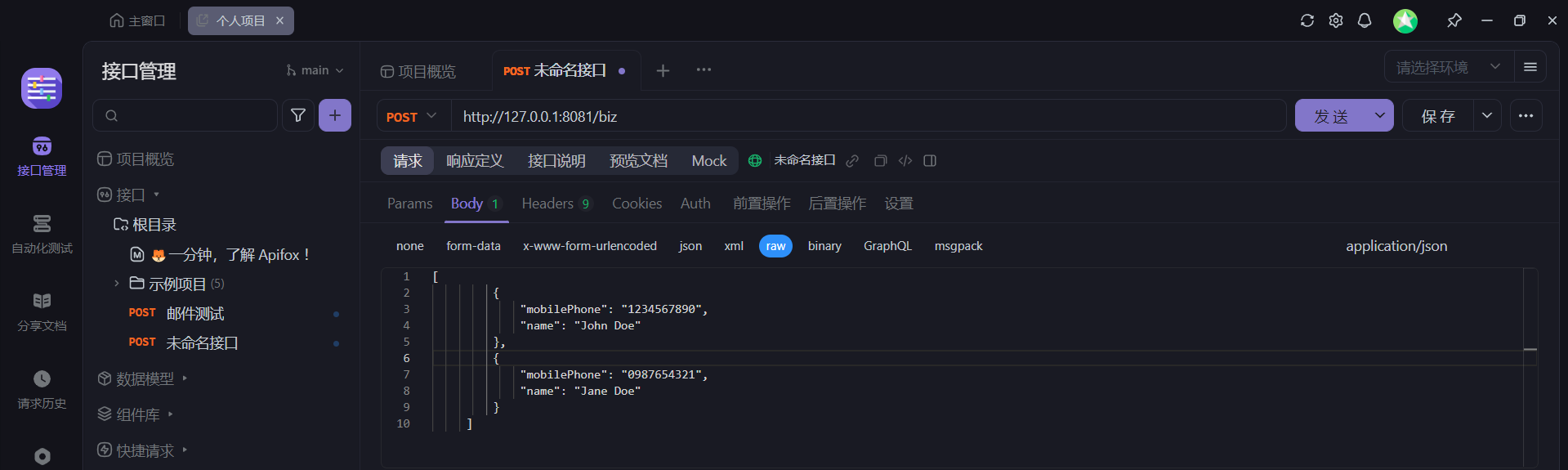Click the Apifox project logo in sidebar
This screenshot has height=470, width=1568.
(42, 88)
